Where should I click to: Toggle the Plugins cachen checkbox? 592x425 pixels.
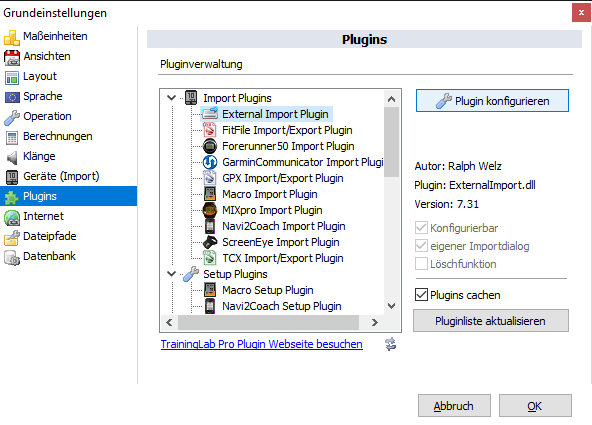pos(421,295)
